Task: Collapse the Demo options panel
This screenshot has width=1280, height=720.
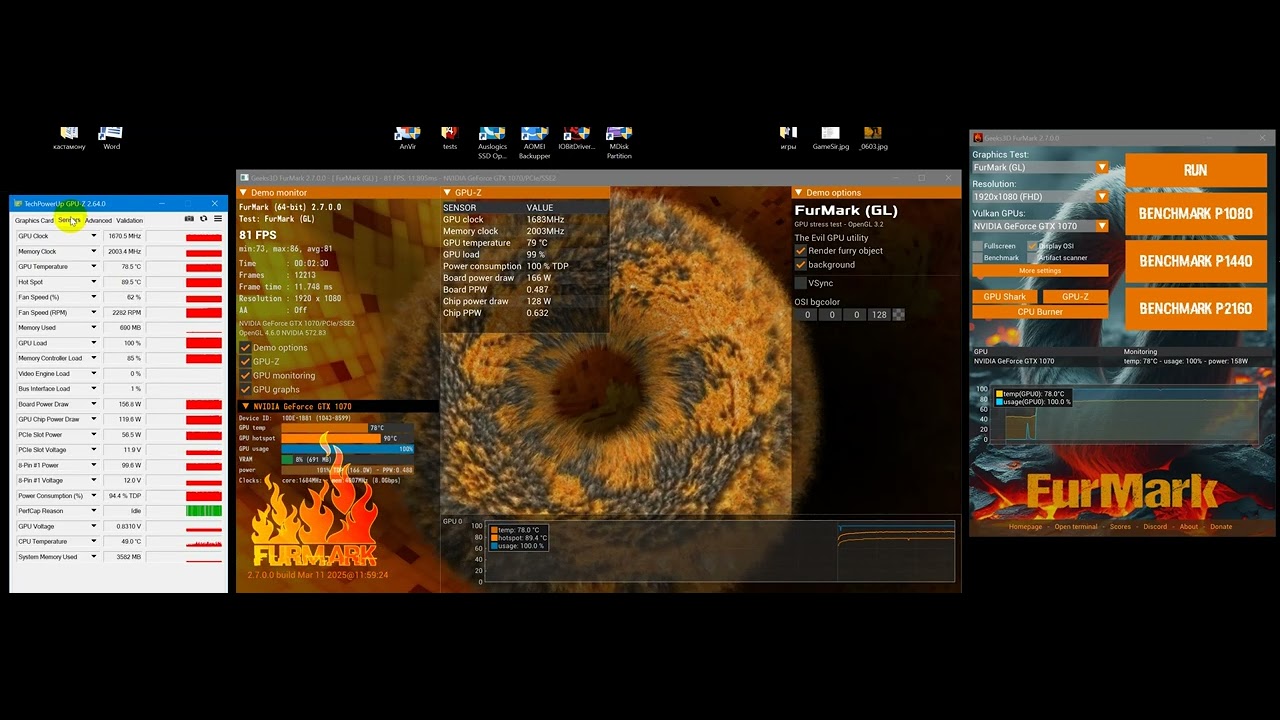Action: pyautogui.click(x=798, y=193)
